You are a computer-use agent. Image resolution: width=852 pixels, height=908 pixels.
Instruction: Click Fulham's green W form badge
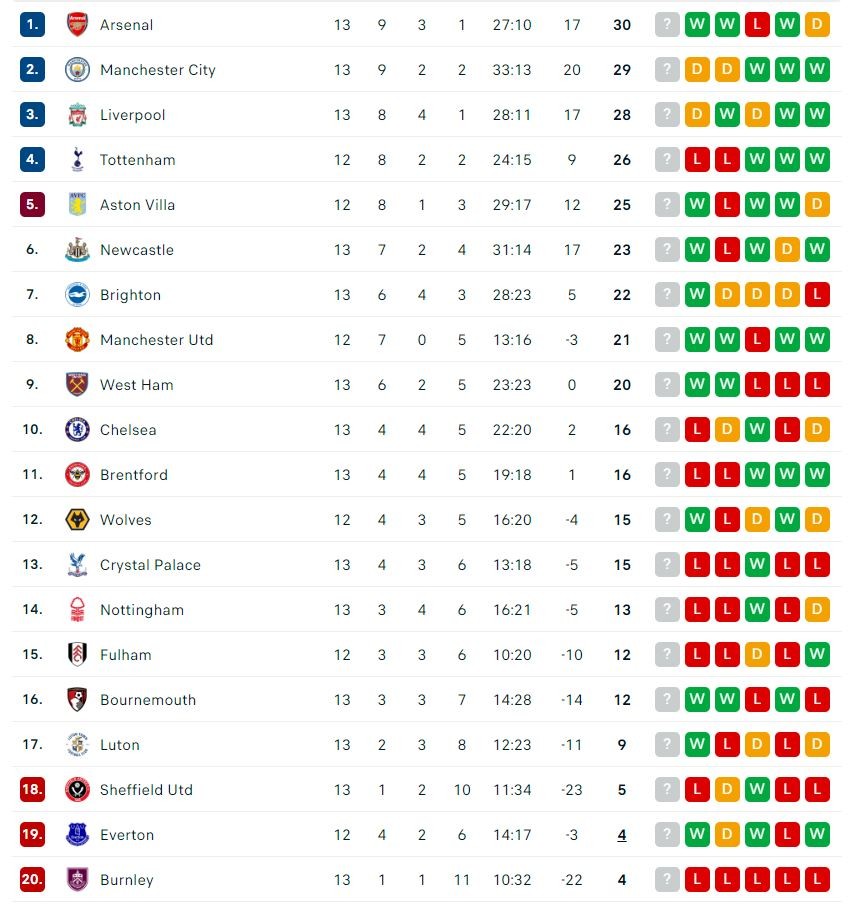pyautogui.click(x=817, y=655)
